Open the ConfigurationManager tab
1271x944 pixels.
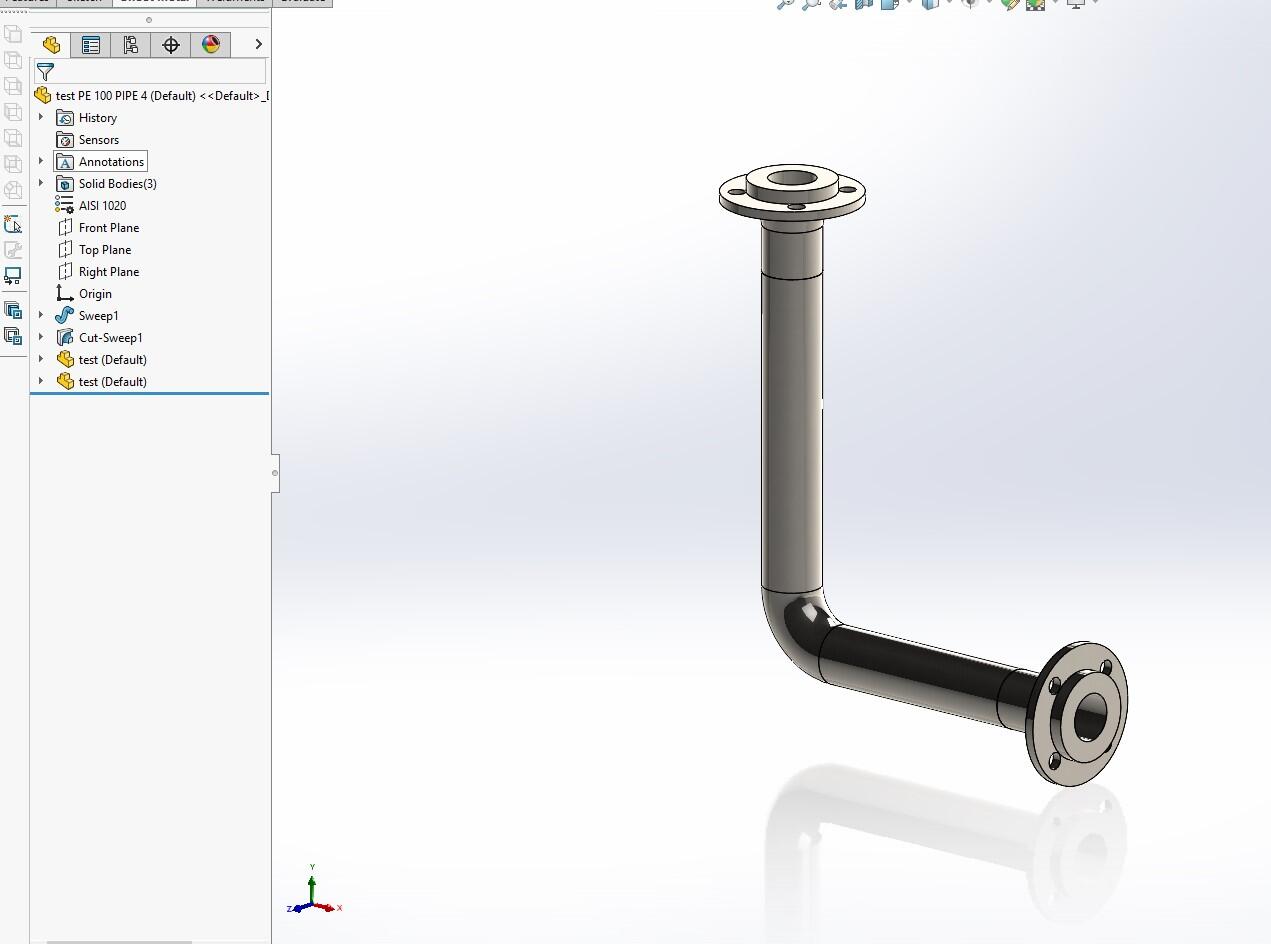[131, 45]
